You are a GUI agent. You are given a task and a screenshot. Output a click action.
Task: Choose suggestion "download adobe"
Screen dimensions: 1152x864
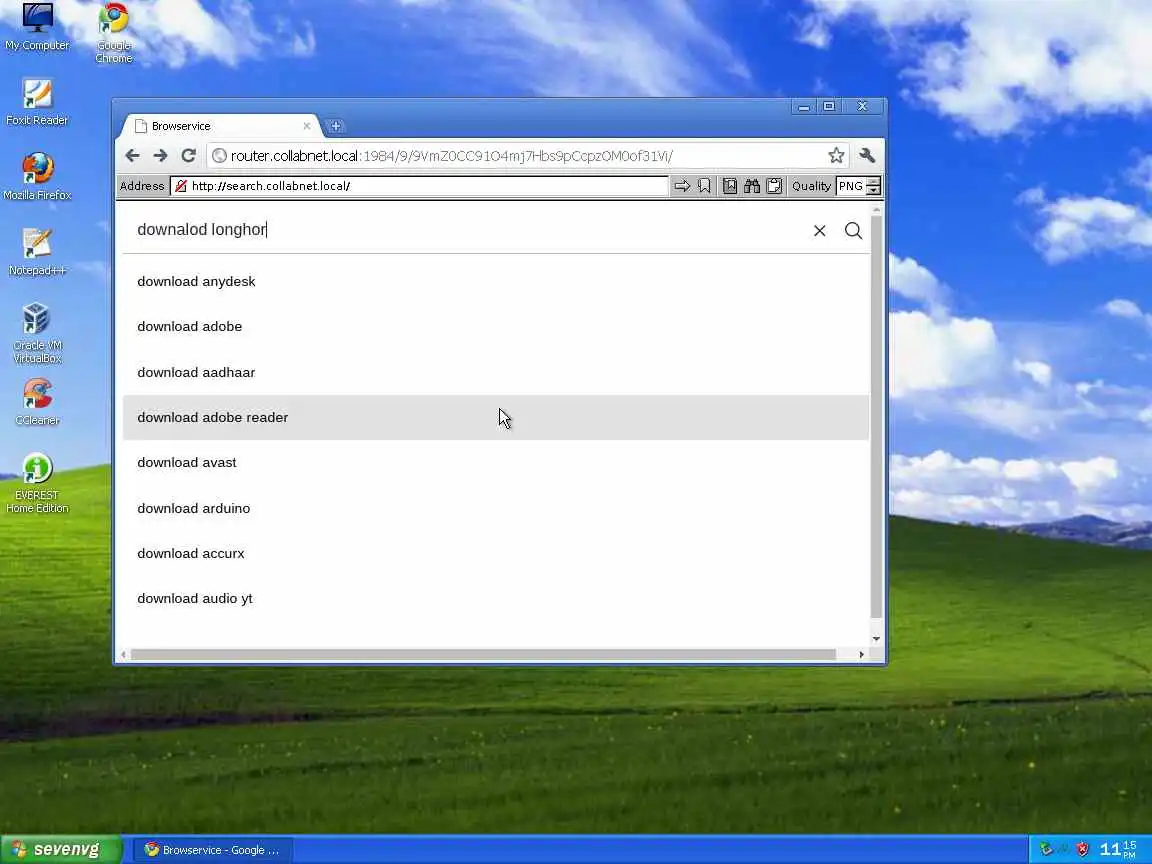click(x=496, y=326)
